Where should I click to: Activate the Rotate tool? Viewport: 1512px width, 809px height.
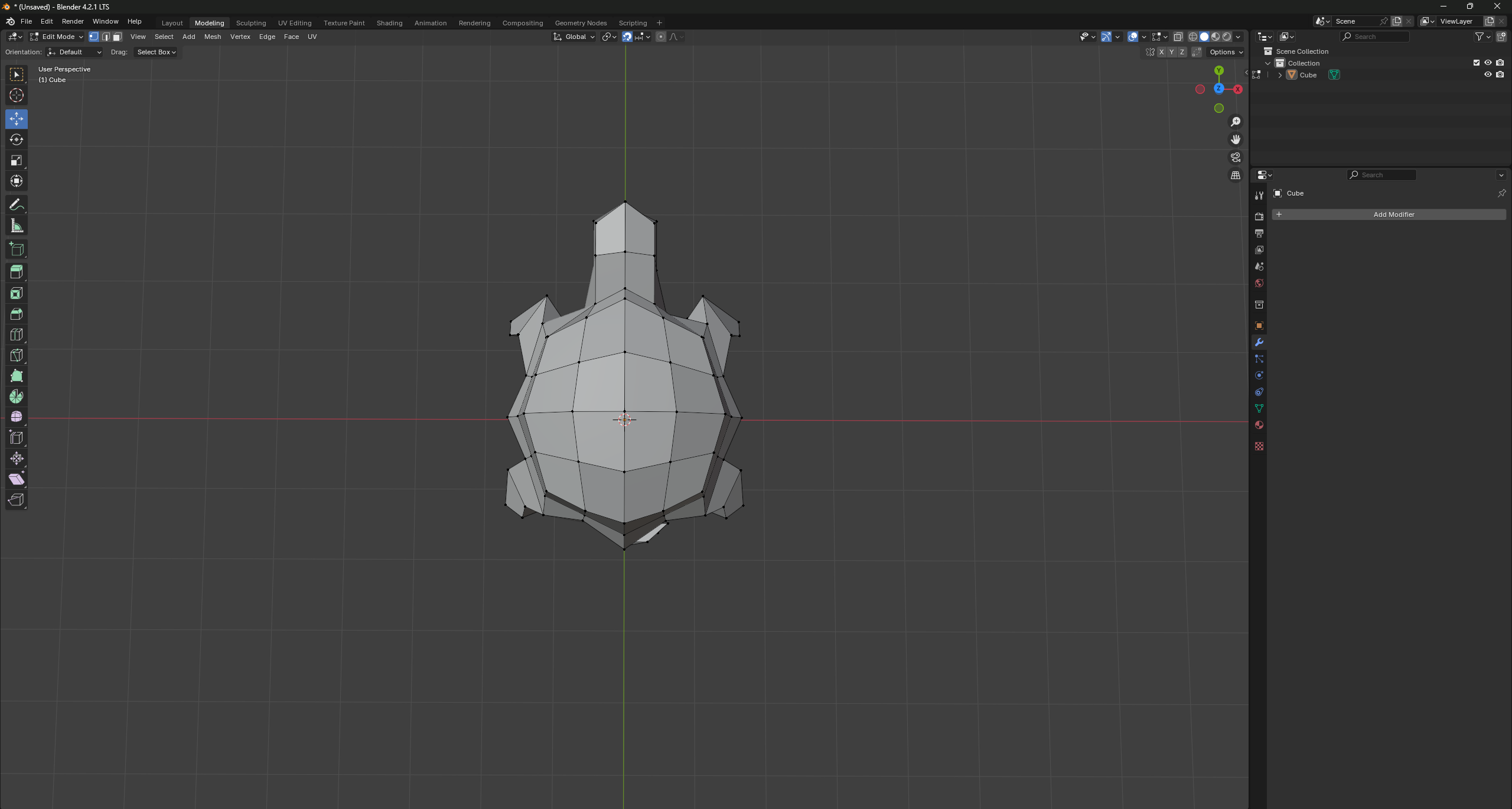(x=17, y=140)
